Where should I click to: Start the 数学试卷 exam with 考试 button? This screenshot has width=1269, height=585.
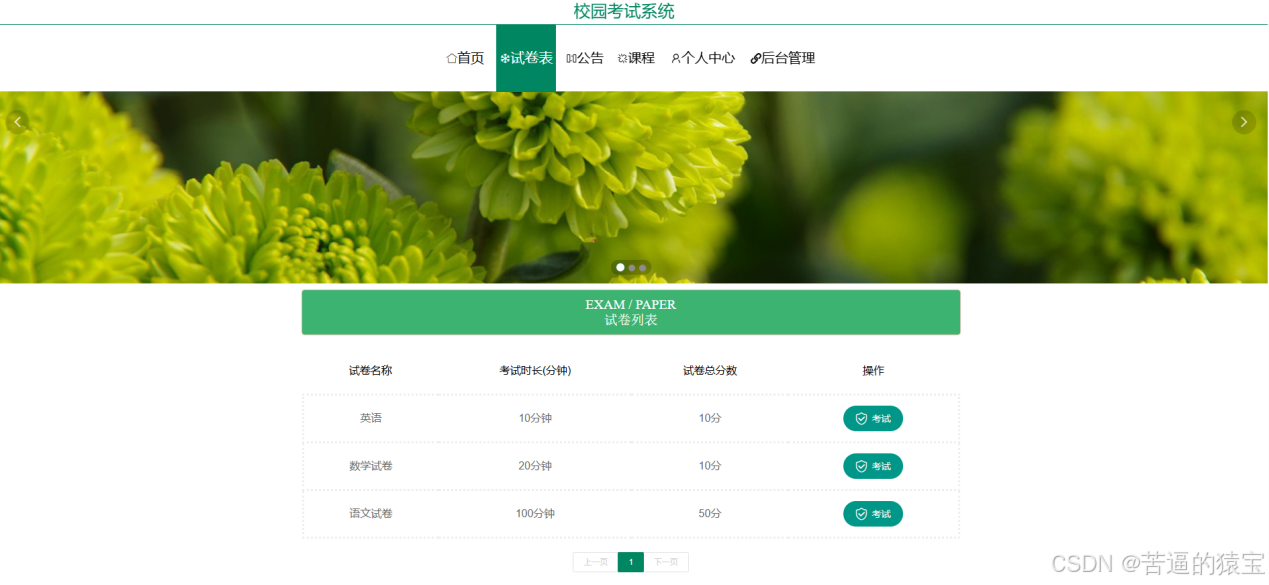point(873,466)
